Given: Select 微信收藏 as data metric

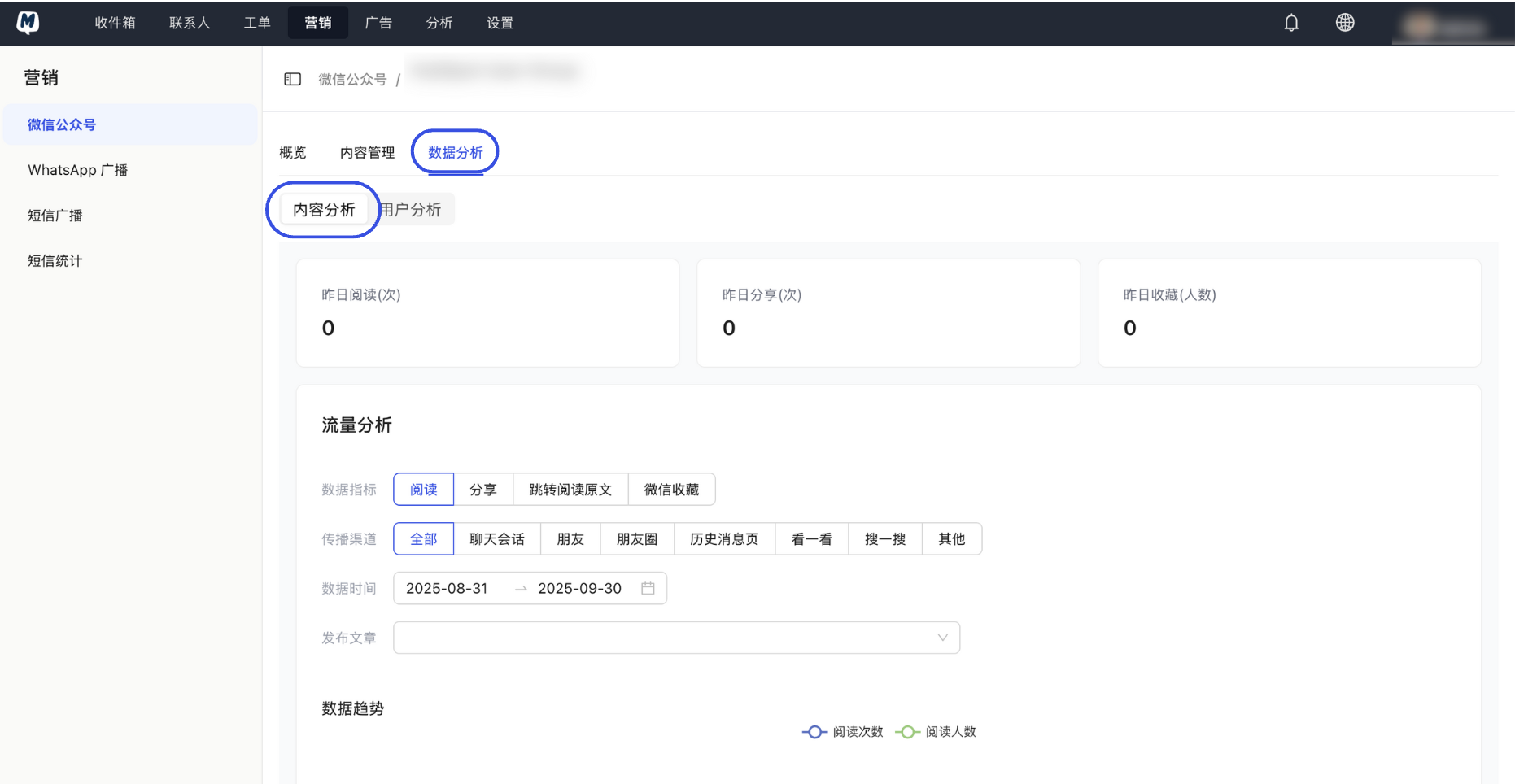Looking at the screenshot, I should pos(670,489).
